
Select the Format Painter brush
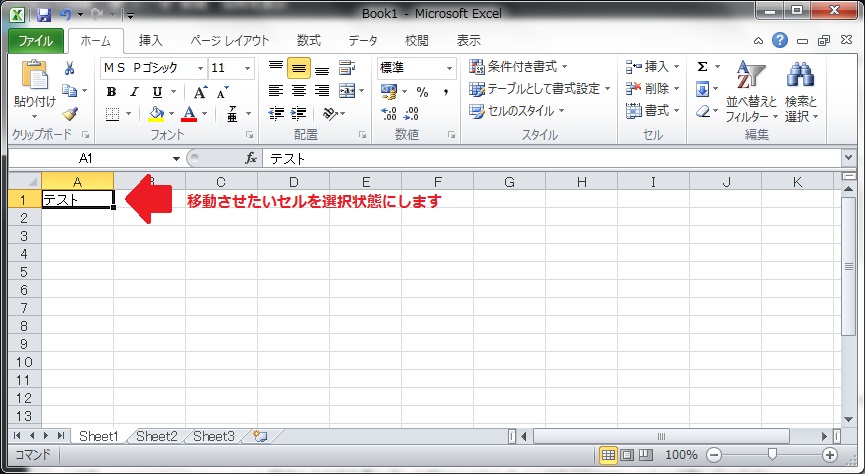click(x=70, y=114)
